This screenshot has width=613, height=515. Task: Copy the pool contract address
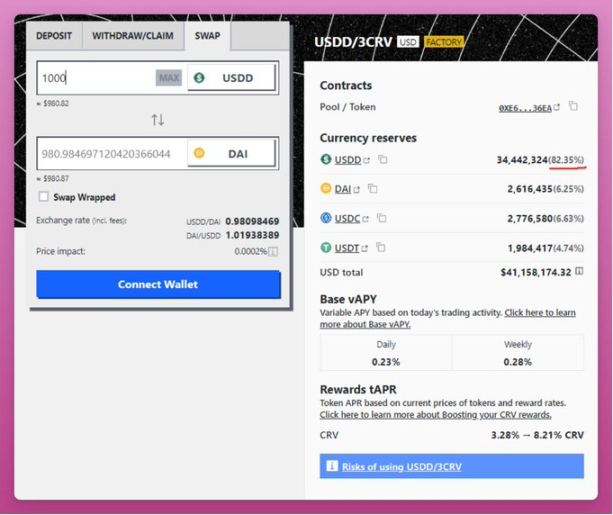(x=573, y=107)
